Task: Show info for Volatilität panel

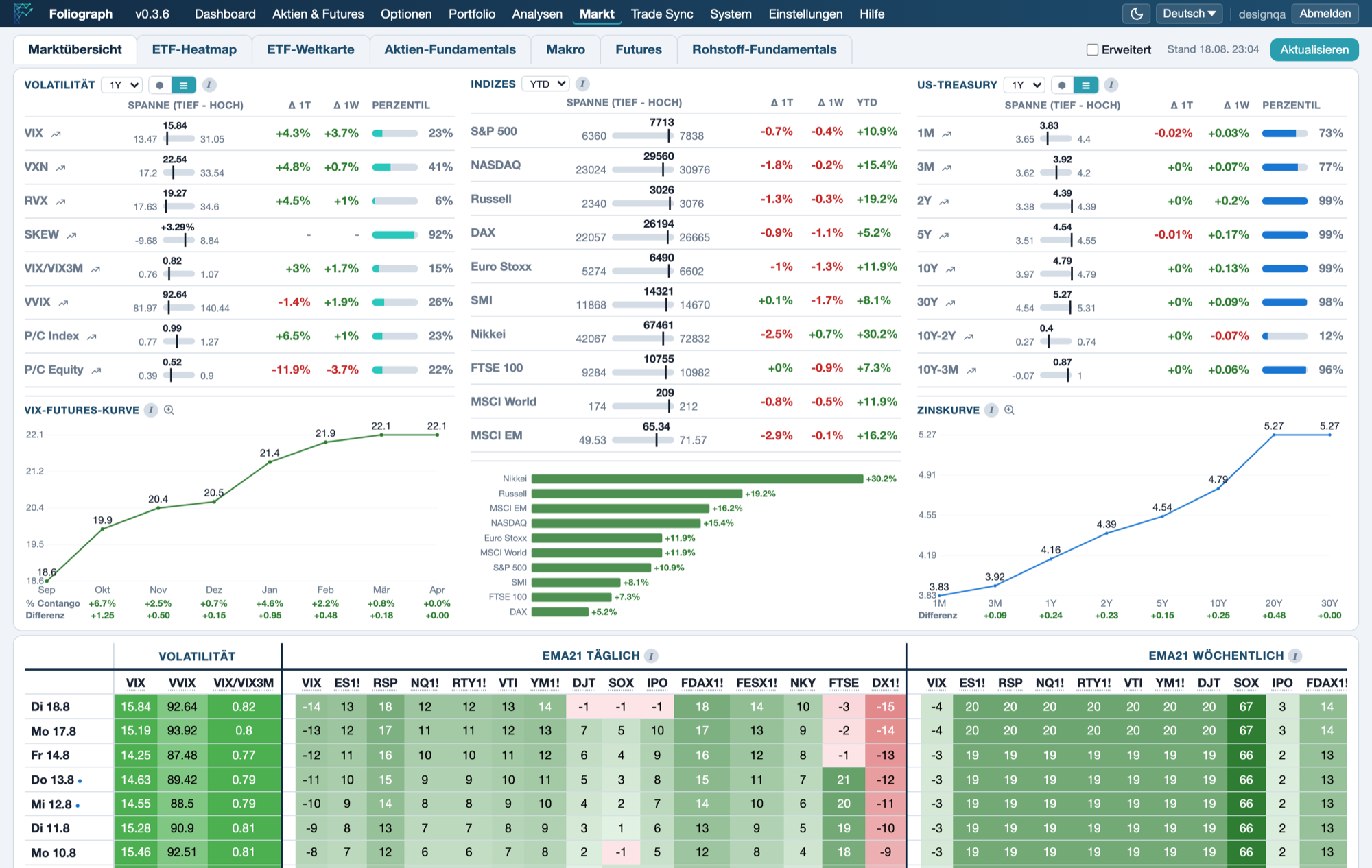Action: [x=209, y=84]
